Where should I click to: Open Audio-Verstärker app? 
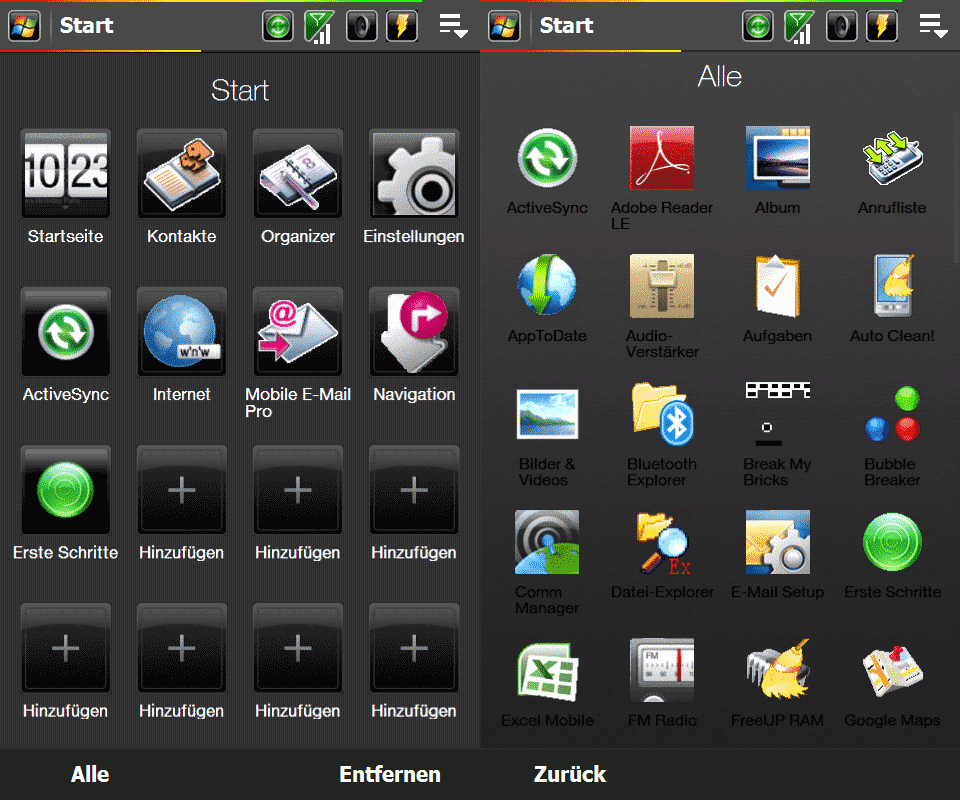662,286
